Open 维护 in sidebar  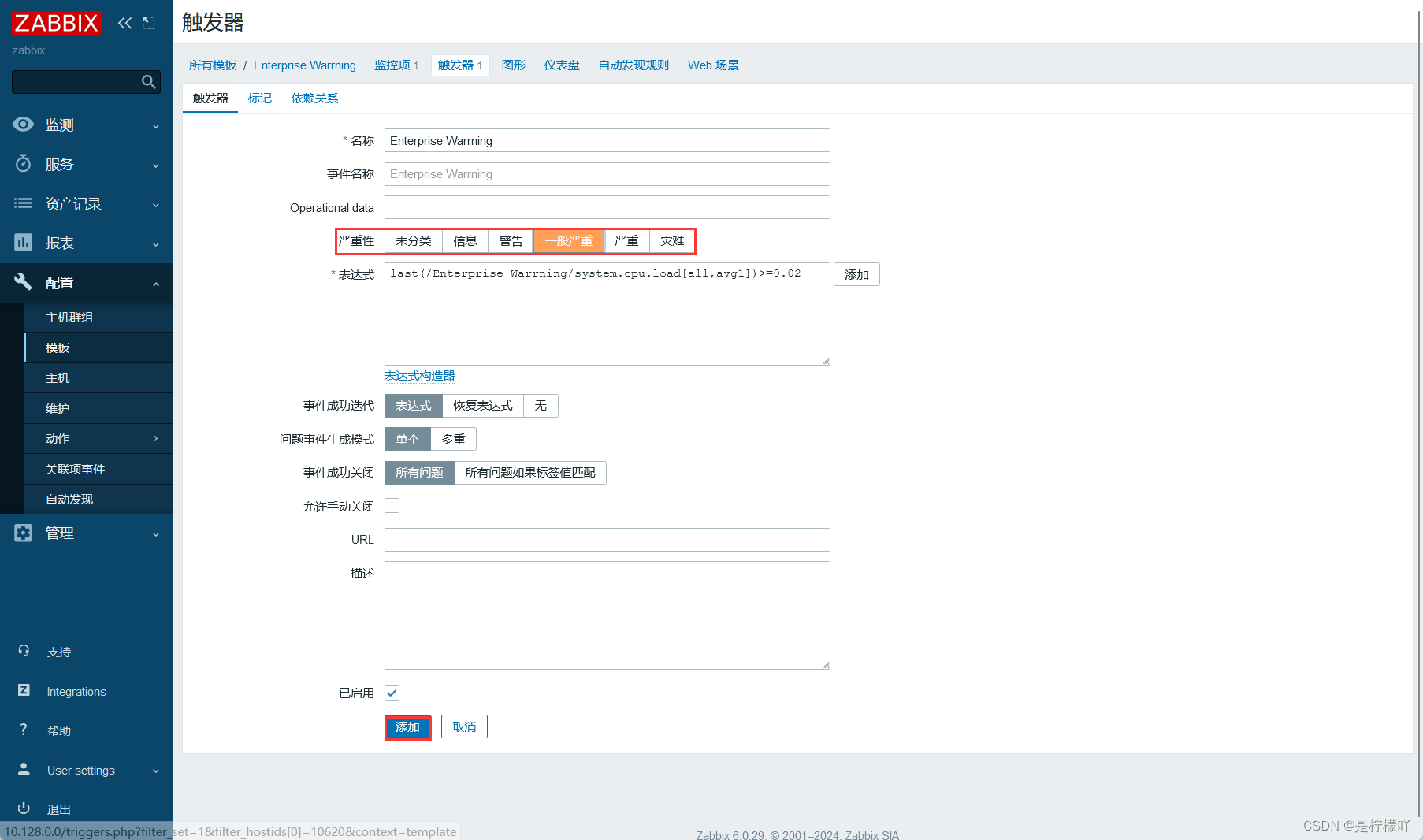(x=98, y=408)
